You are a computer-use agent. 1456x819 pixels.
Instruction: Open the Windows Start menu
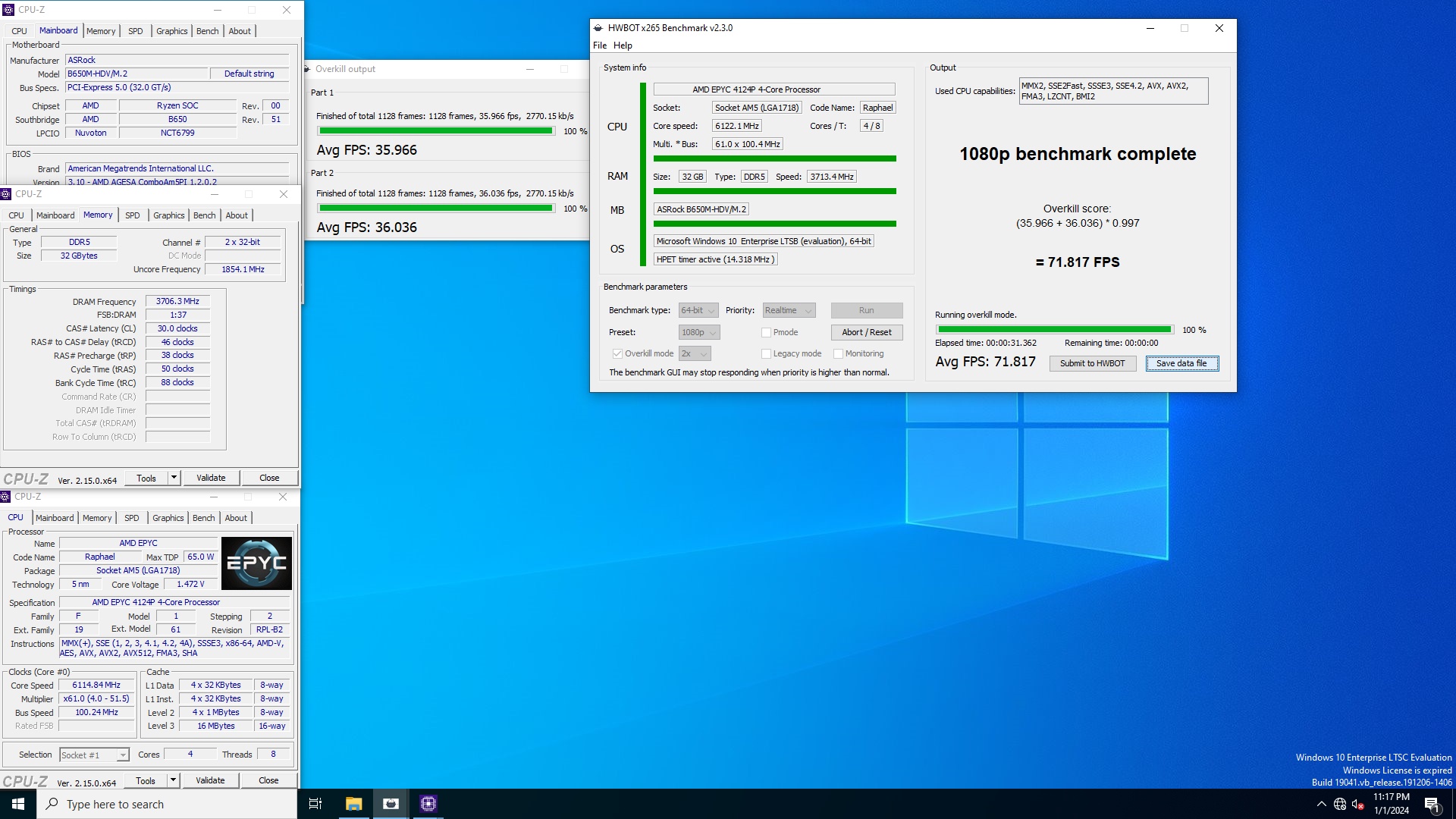(x=18, y=804)
